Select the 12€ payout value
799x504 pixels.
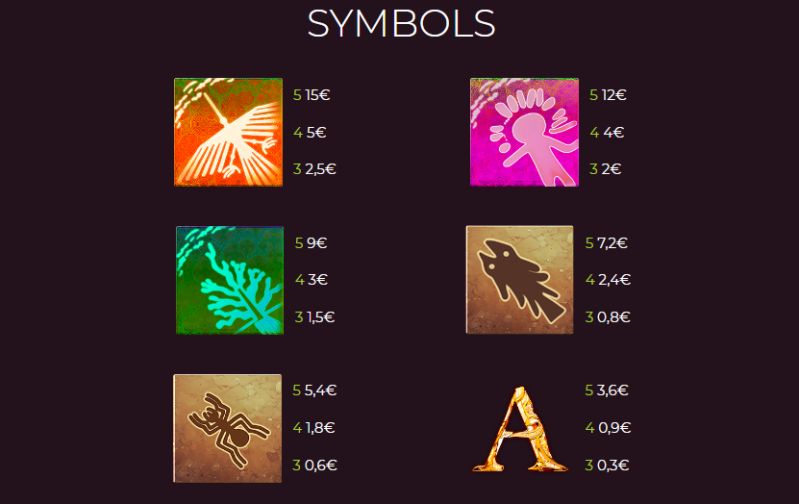614,95
